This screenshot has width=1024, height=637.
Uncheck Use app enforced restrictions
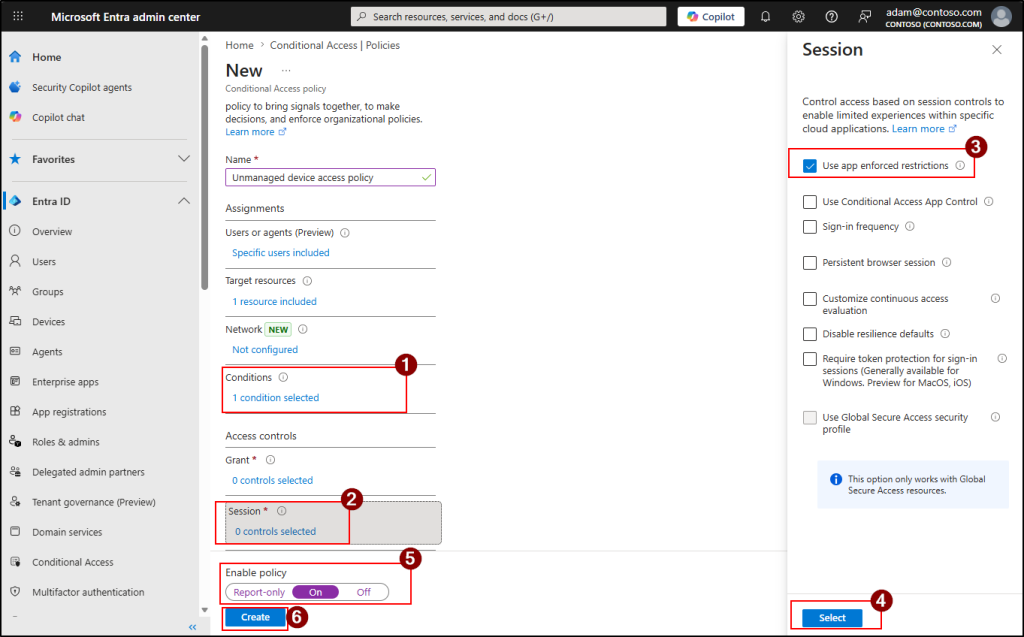[810, 166]
